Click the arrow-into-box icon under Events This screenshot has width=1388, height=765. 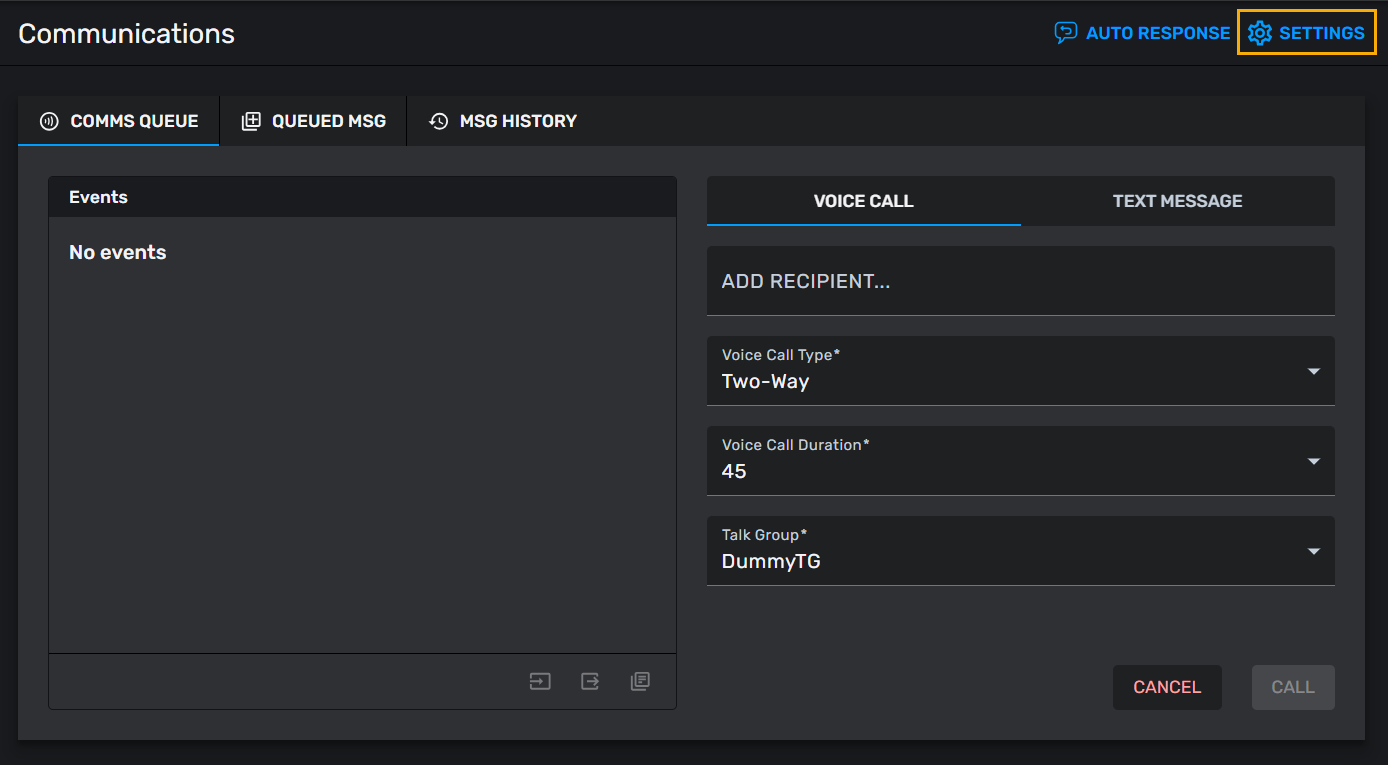[540, 681]
